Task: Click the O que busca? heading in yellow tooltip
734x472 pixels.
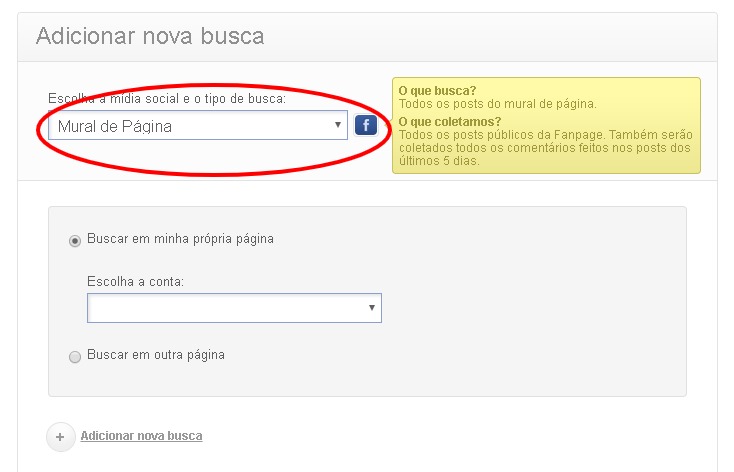Action: click(x=437, y=90)
